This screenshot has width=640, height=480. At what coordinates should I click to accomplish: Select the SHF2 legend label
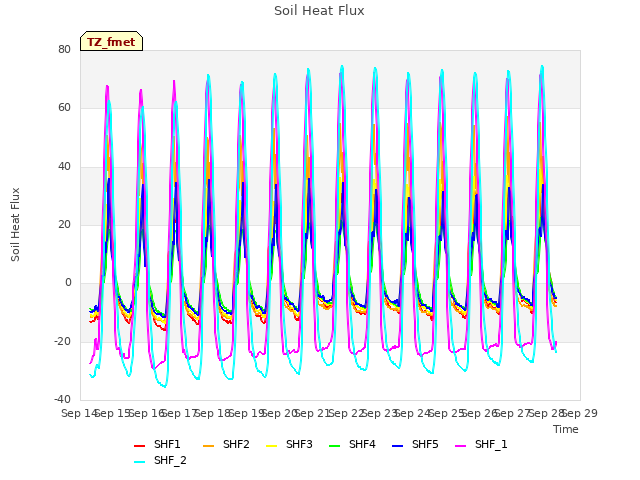click(x=236, y=444)
